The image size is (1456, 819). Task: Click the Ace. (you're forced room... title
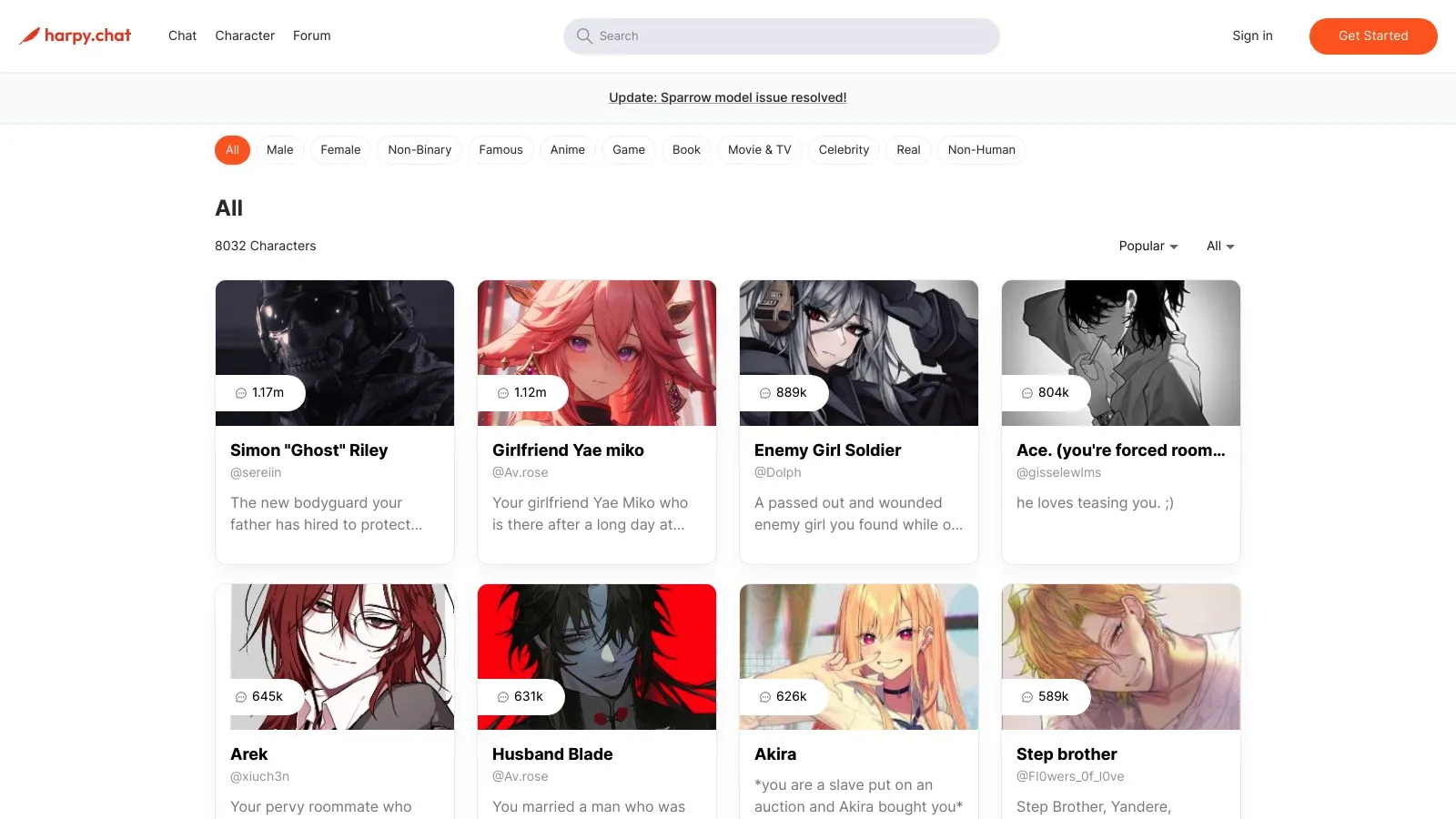coord(1120,450)
